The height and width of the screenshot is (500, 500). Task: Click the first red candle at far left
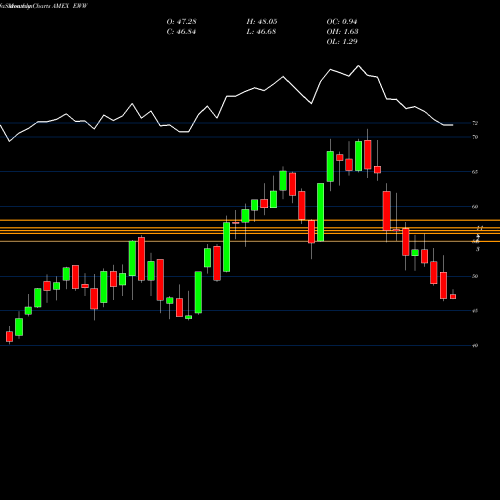(x=9, y=336)
